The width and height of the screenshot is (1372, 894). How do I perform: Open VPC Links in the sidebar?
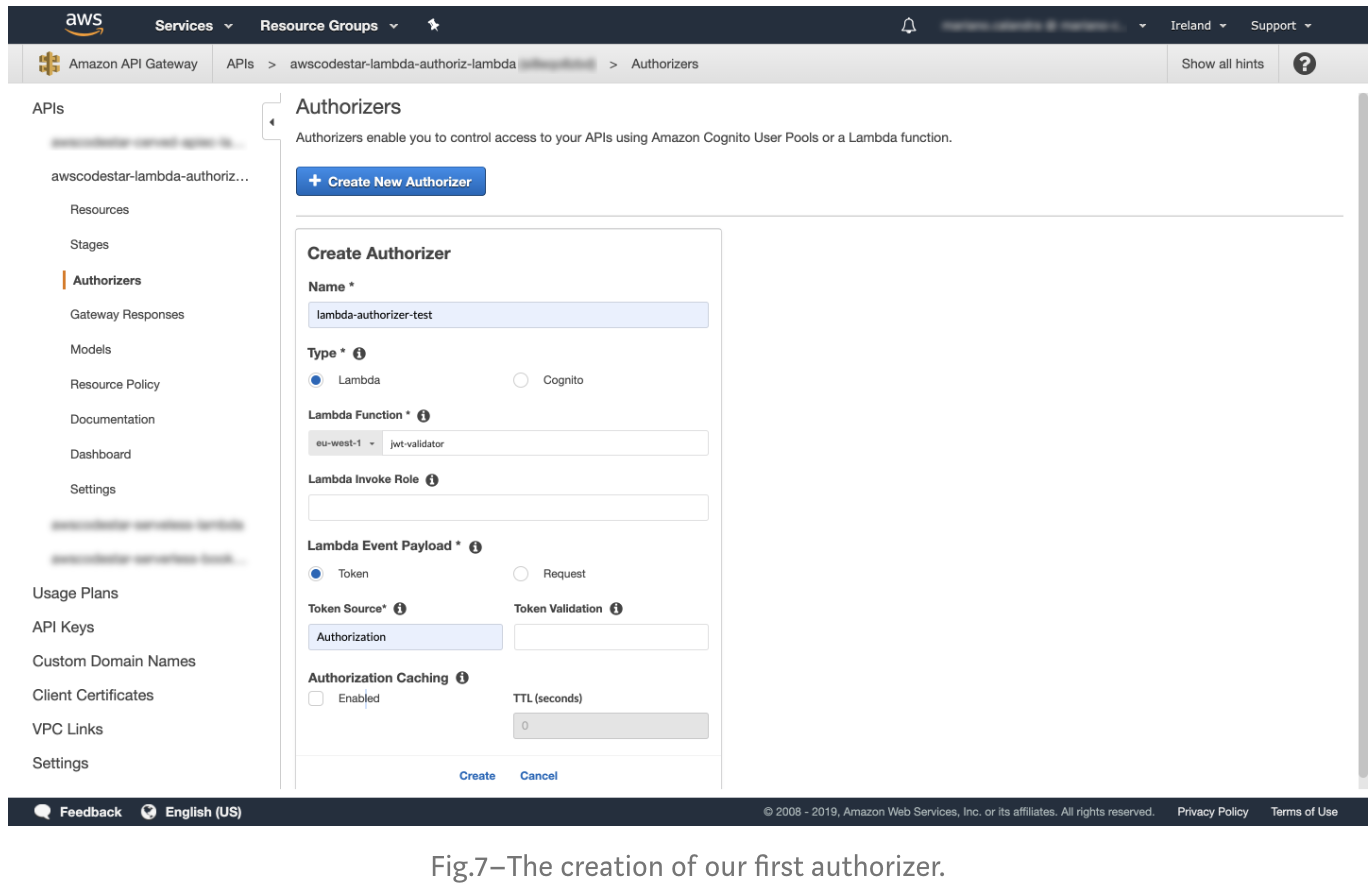pyautogui.click(x=68, y=730)
